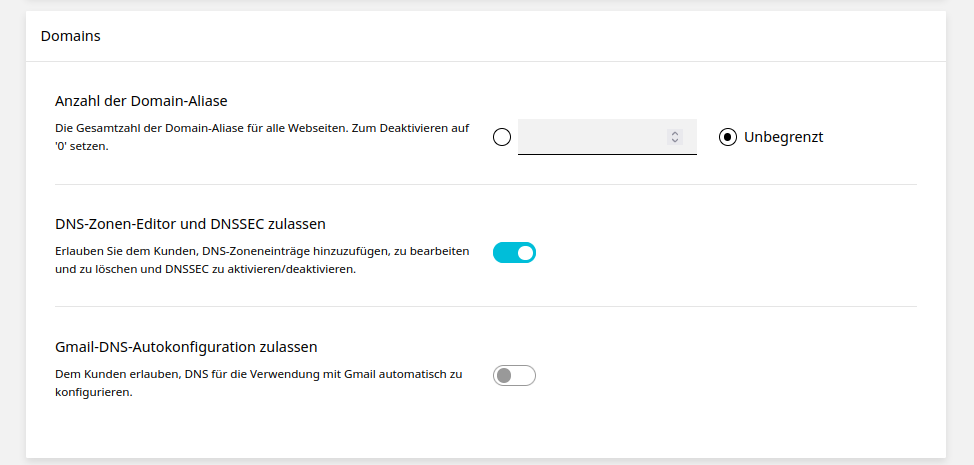Select the Unbegrenzt radio button
The image size is (974, 465).
(728, 137)
